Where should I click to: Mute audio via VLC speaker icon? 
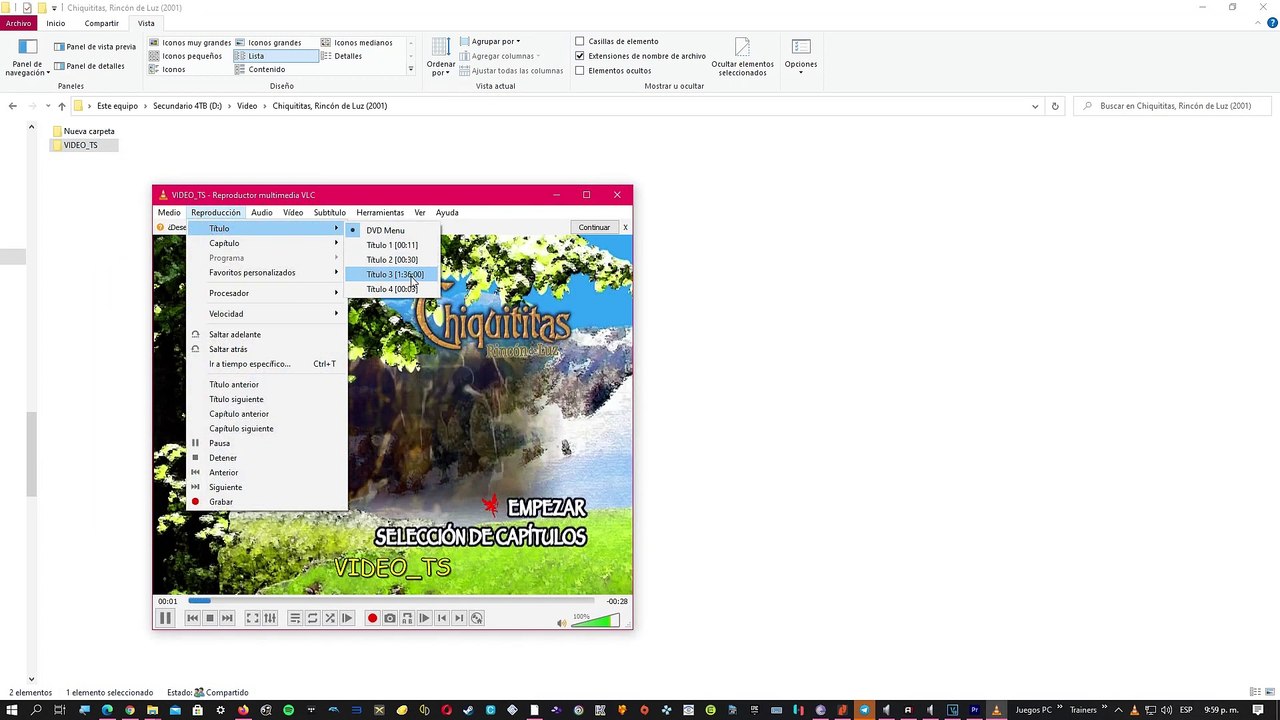(561, 623)
